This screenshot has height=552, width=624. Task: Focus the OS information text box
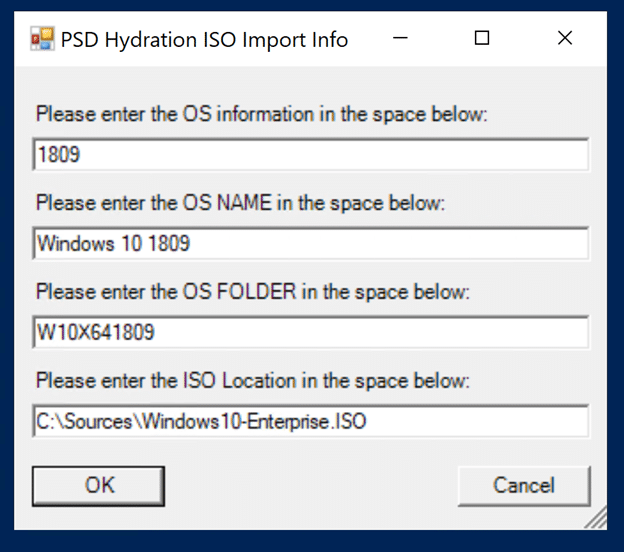tap(310, 154)
